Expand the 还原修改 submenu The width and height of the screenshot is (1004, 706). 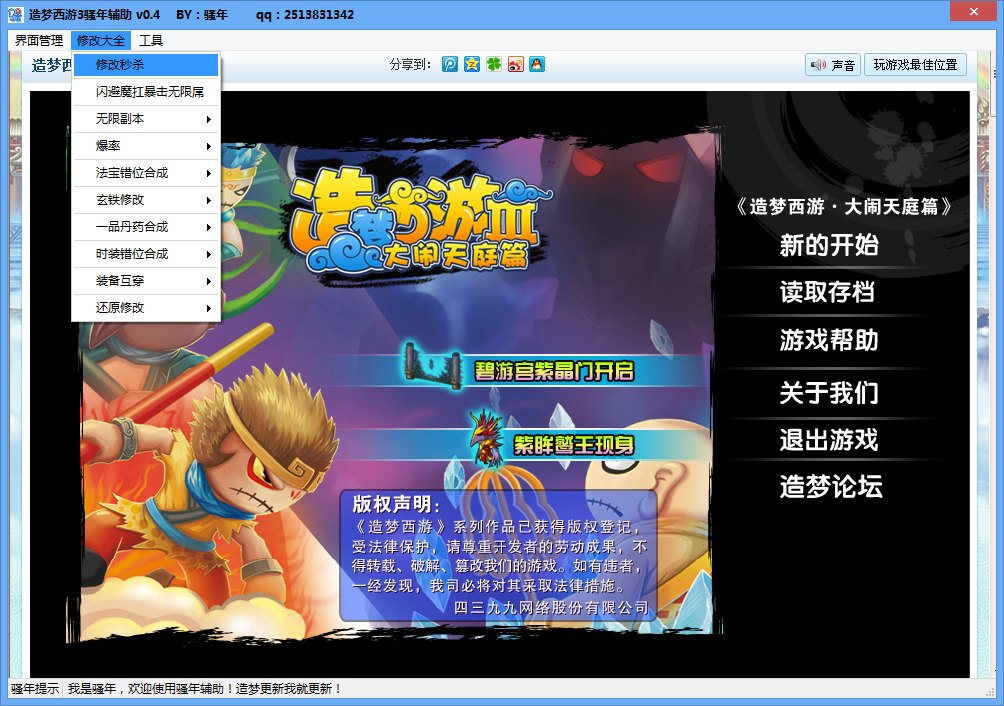146,308
